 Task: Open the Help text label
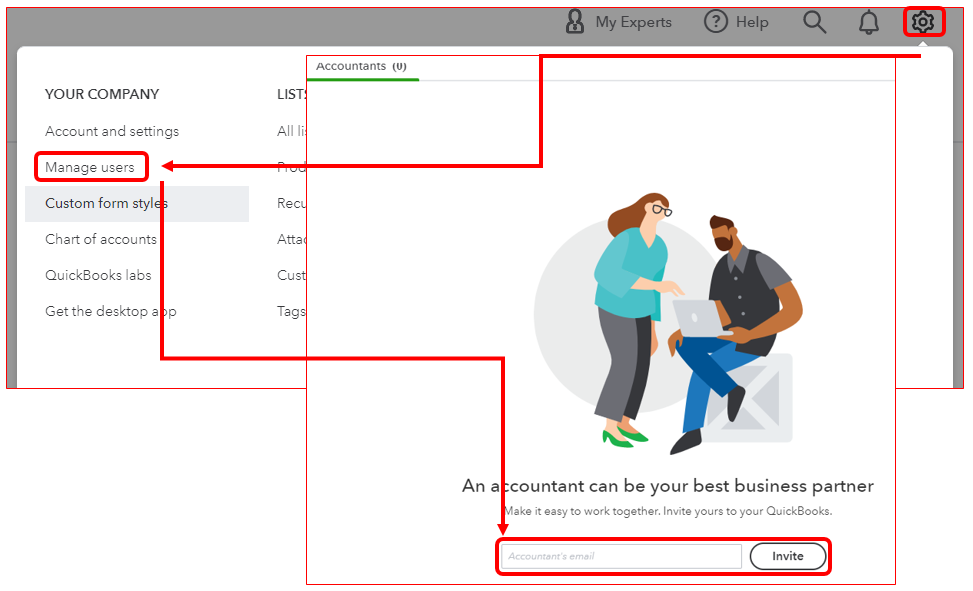click(x=752, y=22)
